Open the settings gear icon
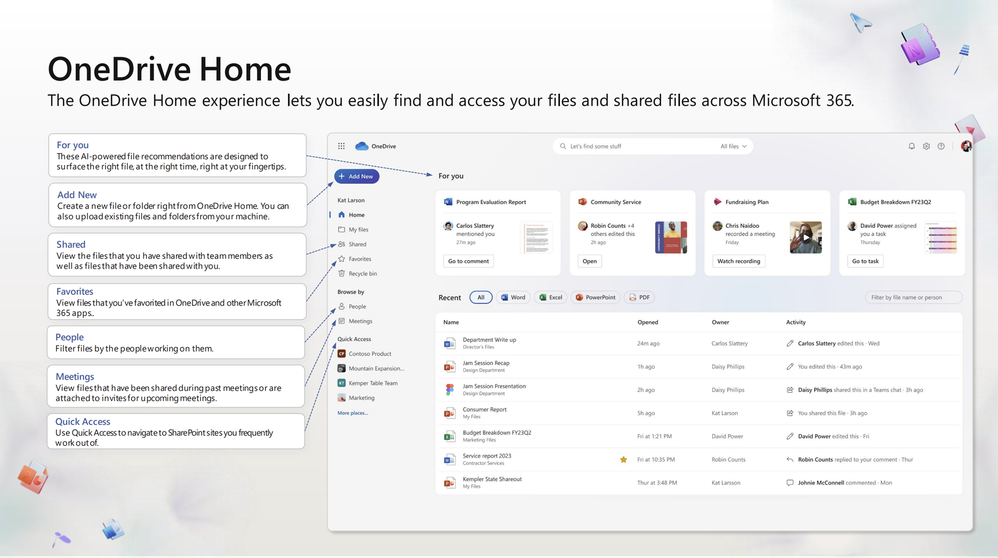 pos(926,146)
